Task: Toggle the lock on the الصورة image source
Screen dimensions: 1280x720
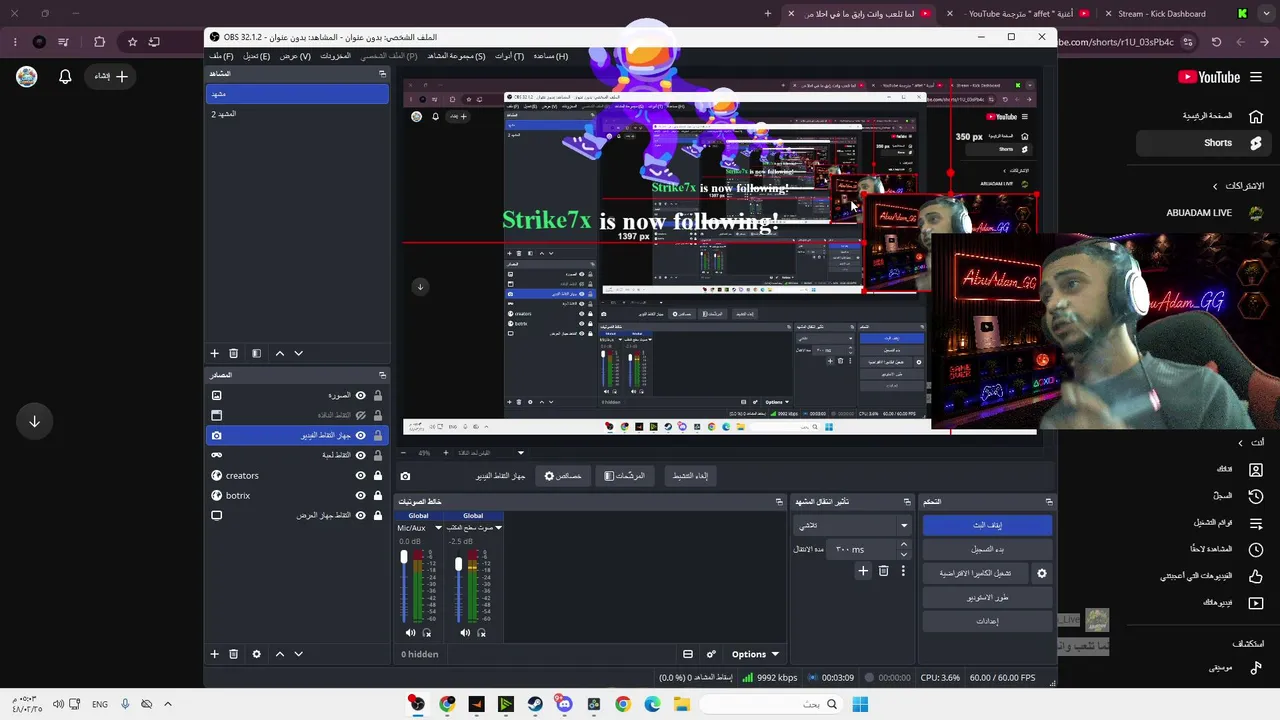Action: (x=378, y=395)
